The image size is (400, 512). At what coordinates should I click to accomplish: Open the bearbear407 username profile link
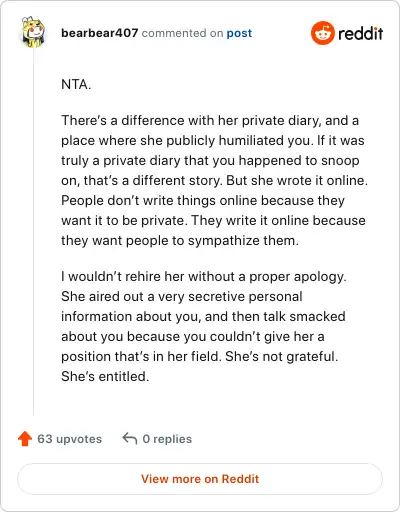(99, 33)
